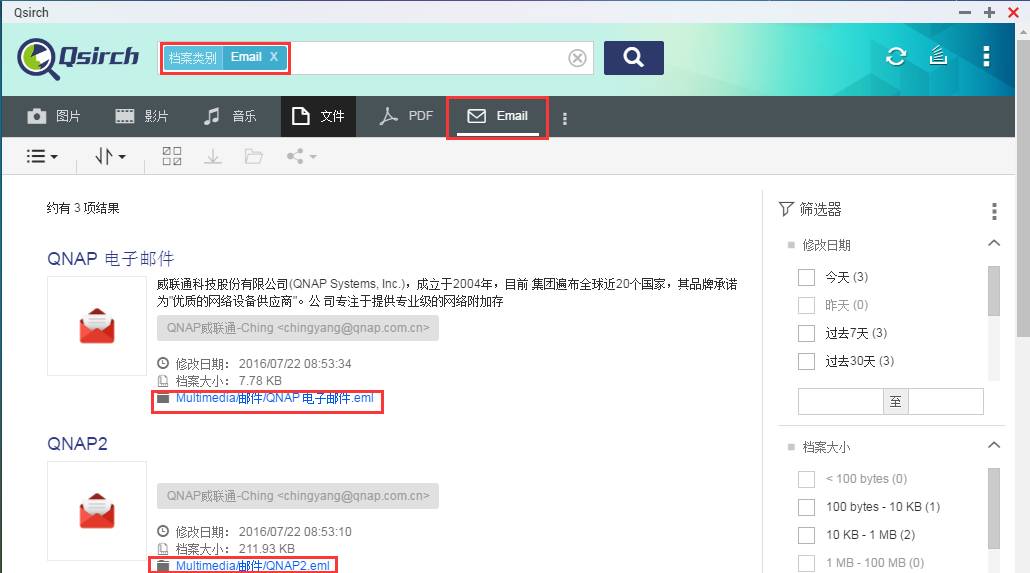Click the magnifier search button
The height and width of the screenshot is (573, 1030).
633,58
